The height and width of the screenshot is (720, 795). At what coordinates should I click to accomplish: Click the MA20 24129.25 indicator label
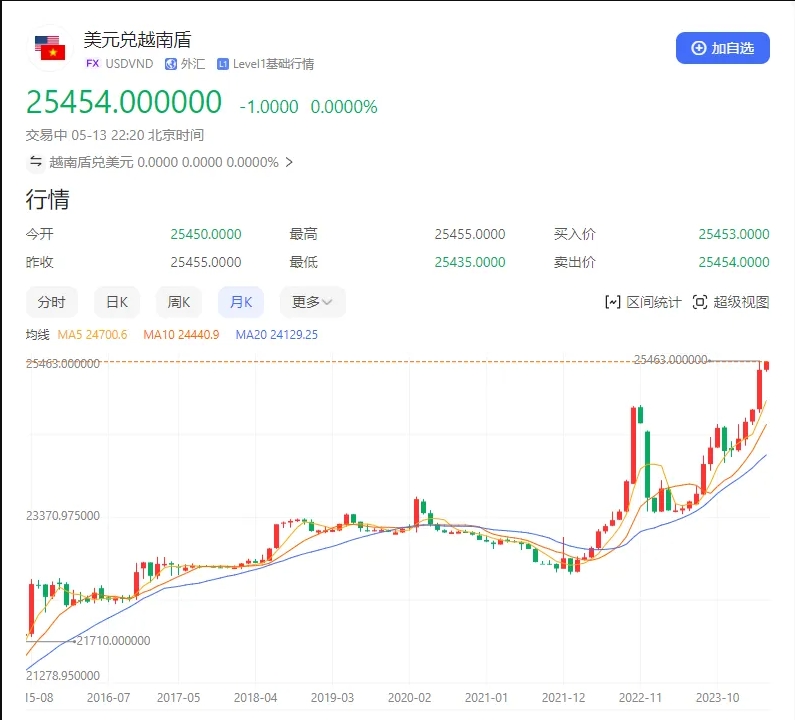point(276,335)
